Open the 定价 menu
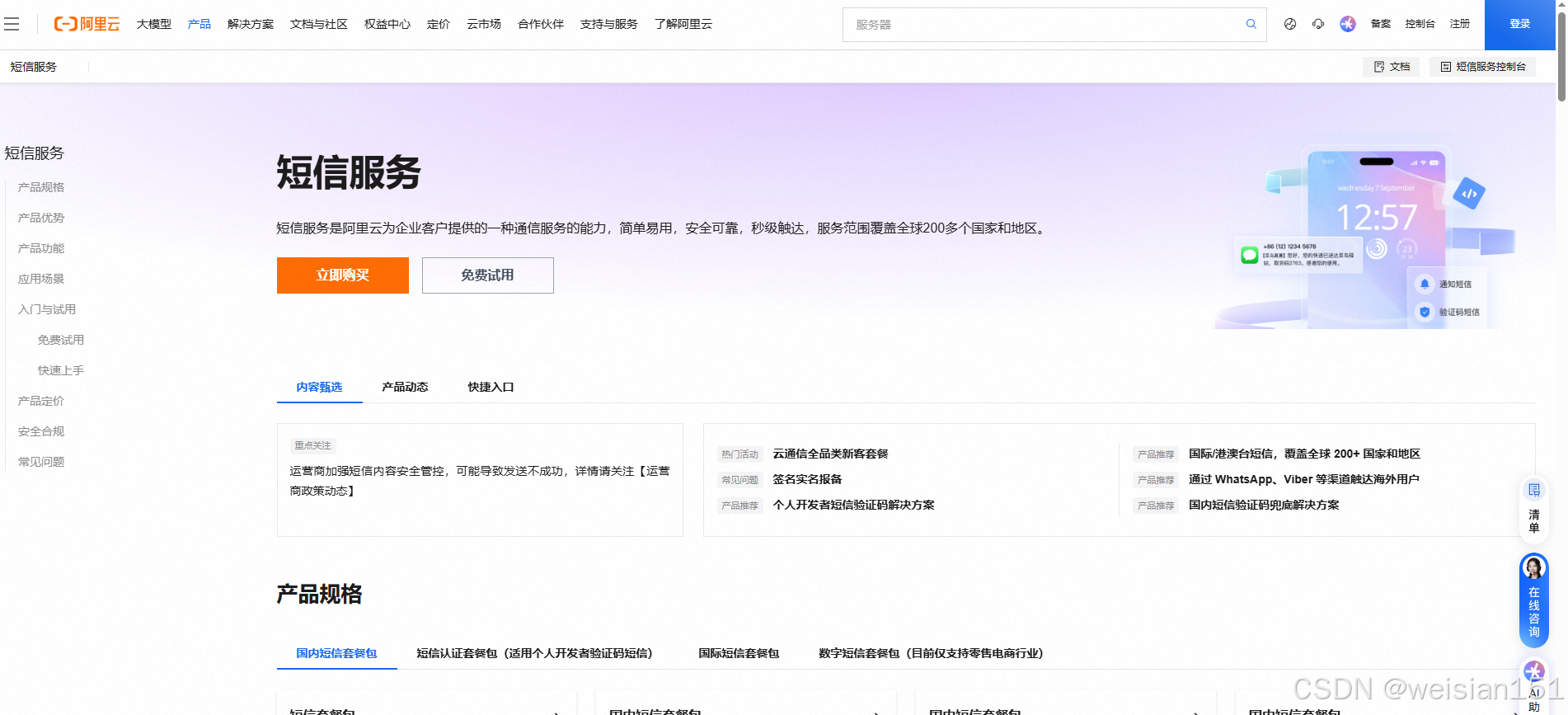 click(439, 24)
